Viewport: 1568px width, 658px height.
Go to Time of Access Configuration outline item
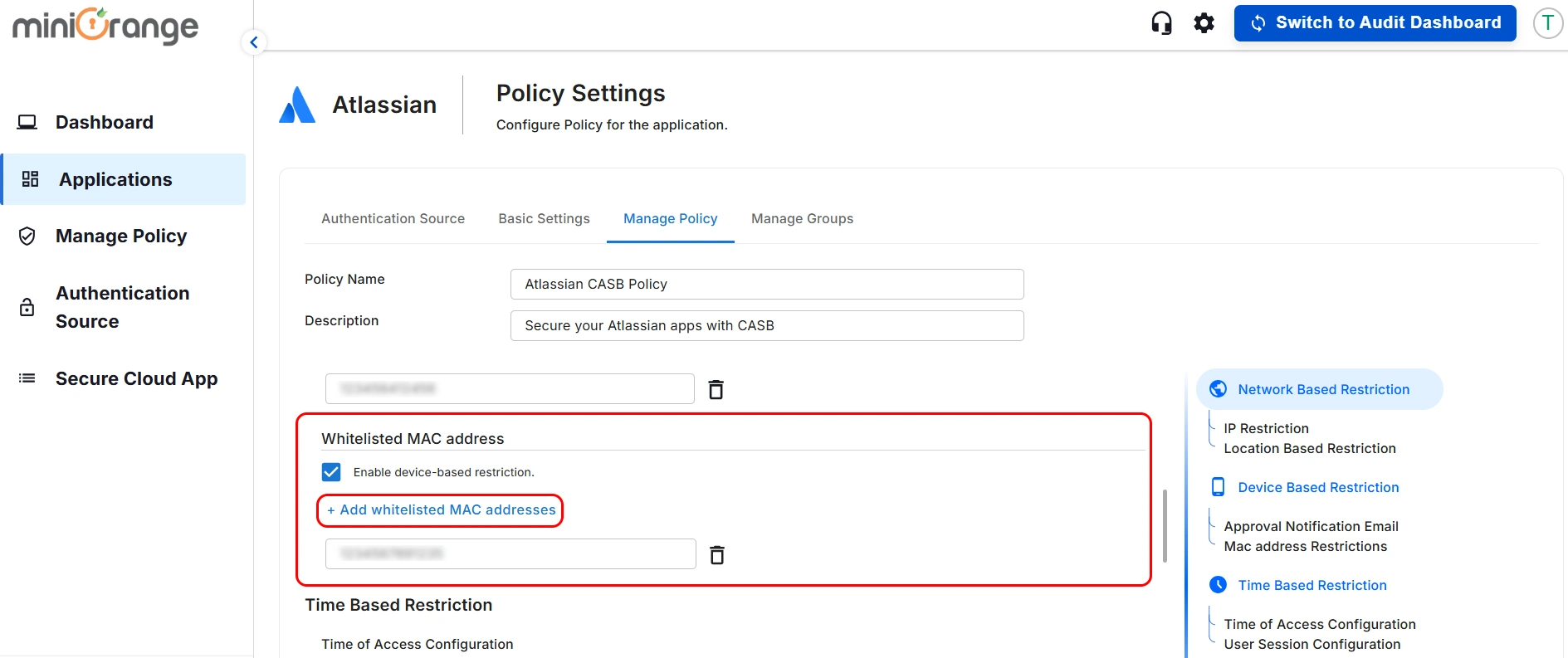pos(1319,625)
